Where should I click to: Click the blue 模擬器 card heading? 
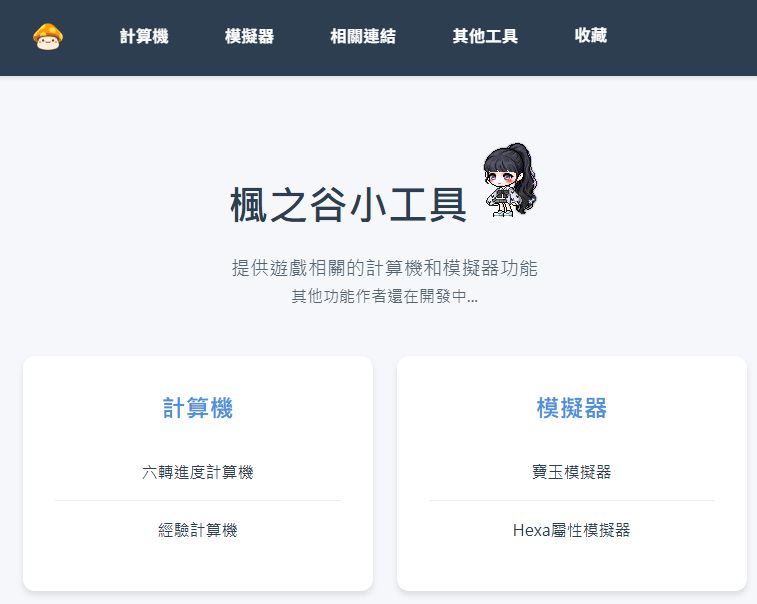tap(572, 407)
